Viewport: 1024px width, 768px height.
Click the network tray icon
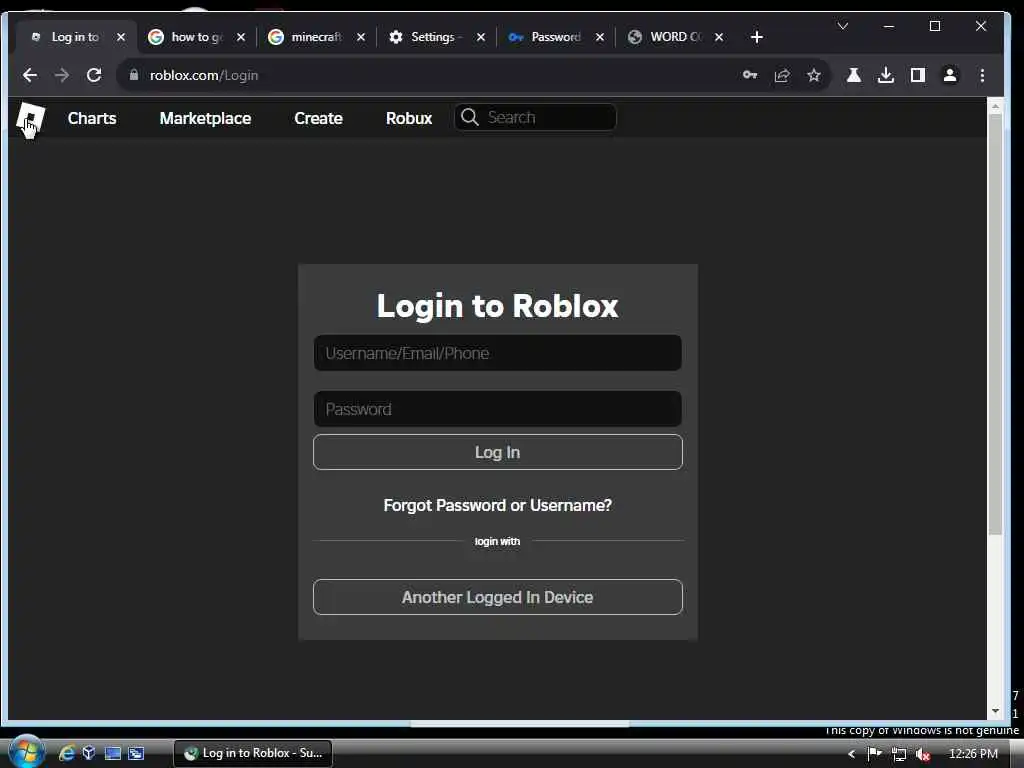click(x=899, y=754)
